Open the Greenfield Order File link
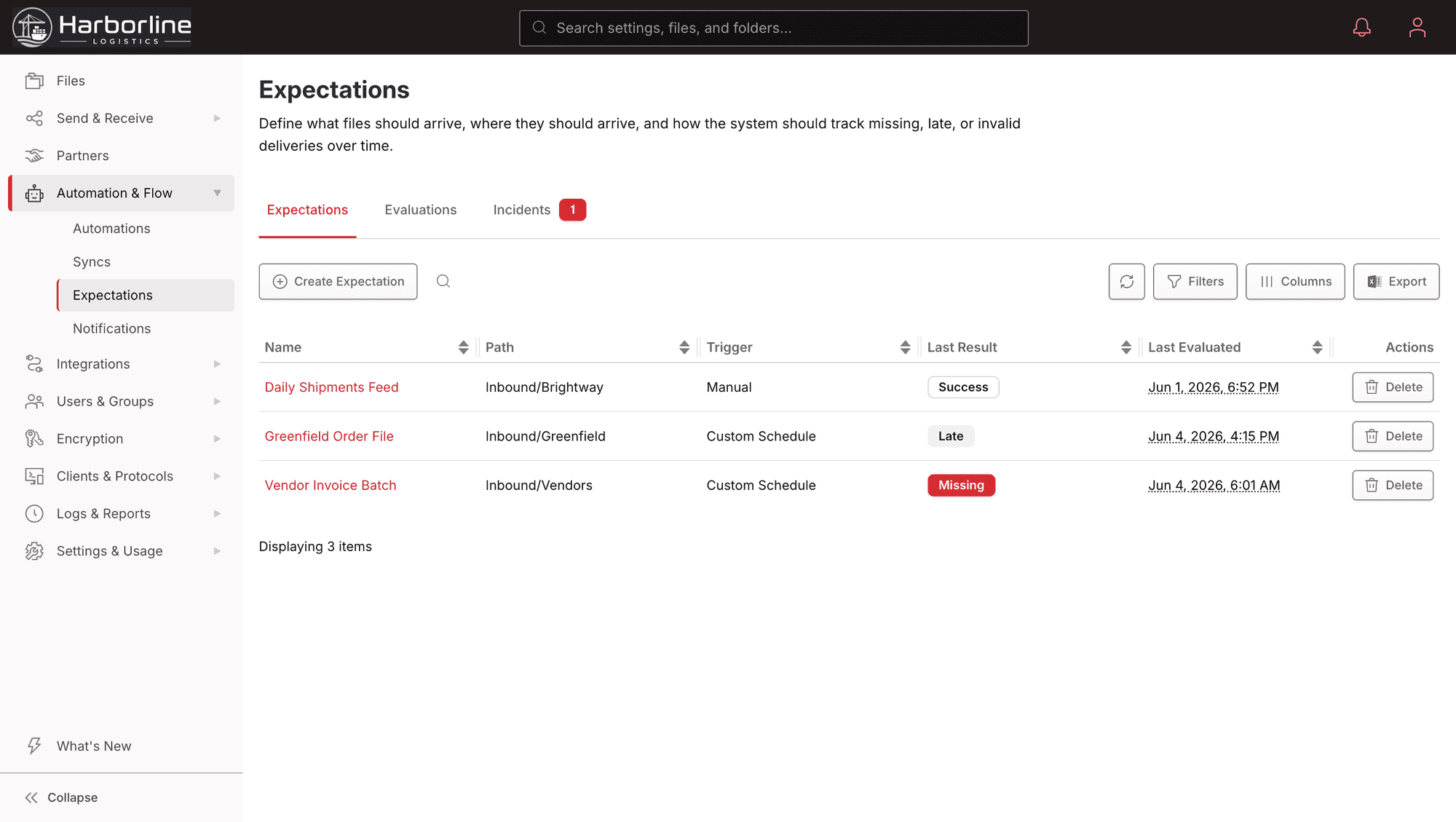This screenshot has width=1456, height=822. (x=329, y=436)
